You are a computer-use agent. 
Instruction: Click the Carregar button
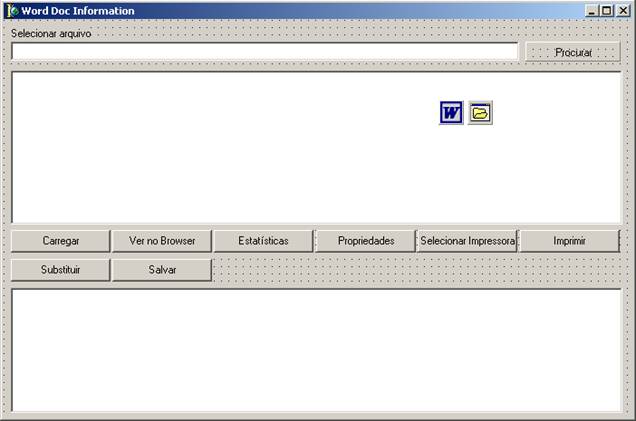coord(61,241)
